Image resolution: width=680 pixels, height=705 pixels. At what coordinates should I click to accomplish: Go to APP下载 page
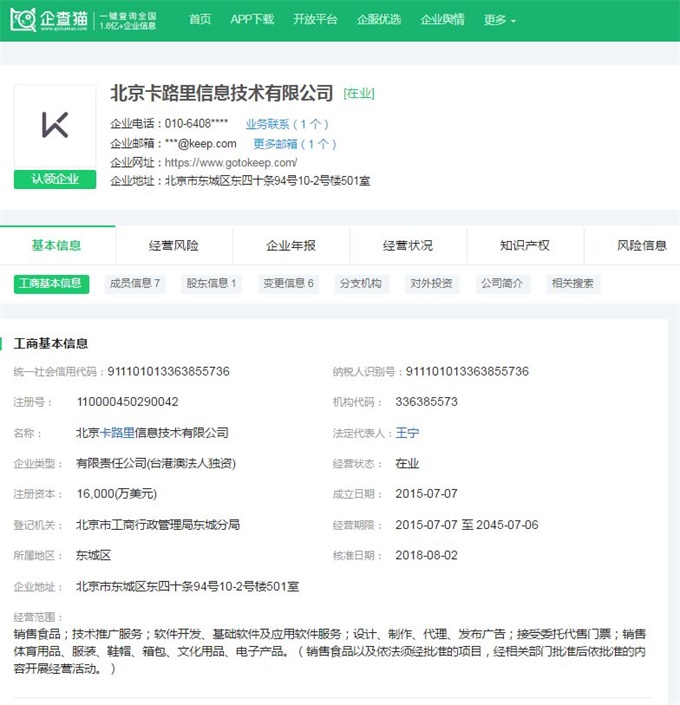click(x=252, y=20)
